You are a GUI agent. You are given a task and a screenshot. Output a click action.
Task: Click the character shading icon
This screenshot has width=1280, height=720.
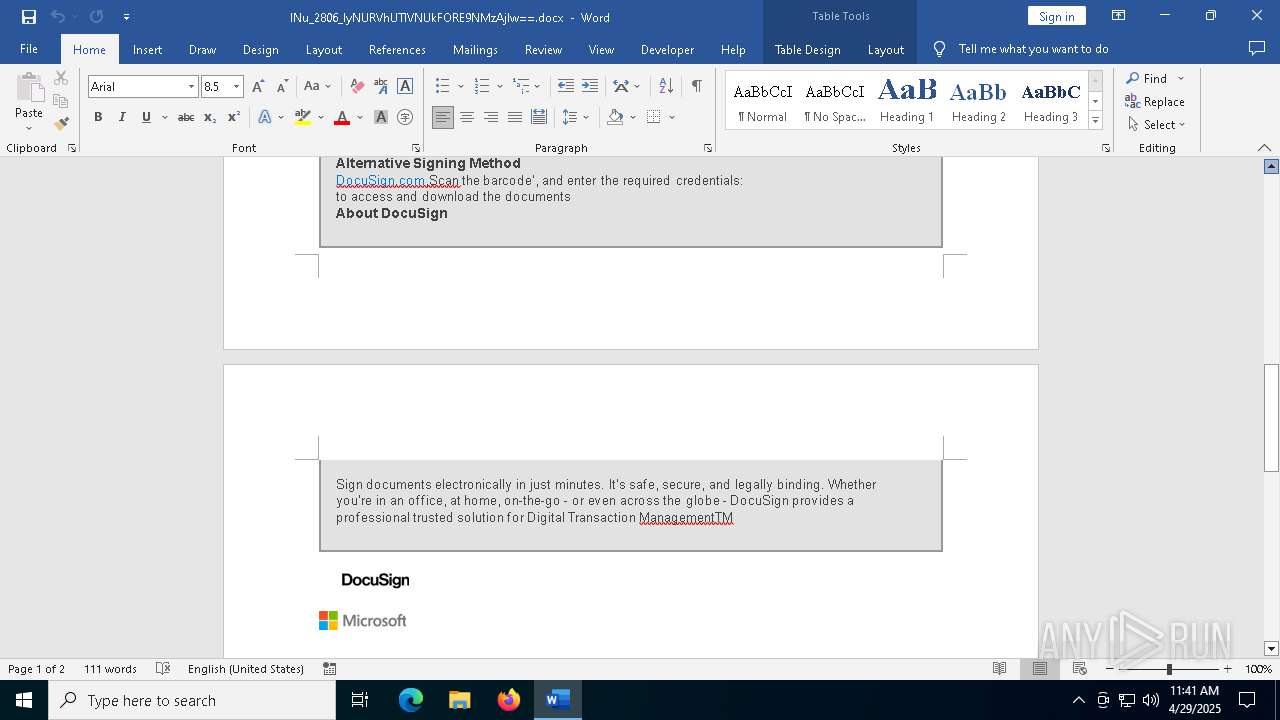click(x=381, y=117)
